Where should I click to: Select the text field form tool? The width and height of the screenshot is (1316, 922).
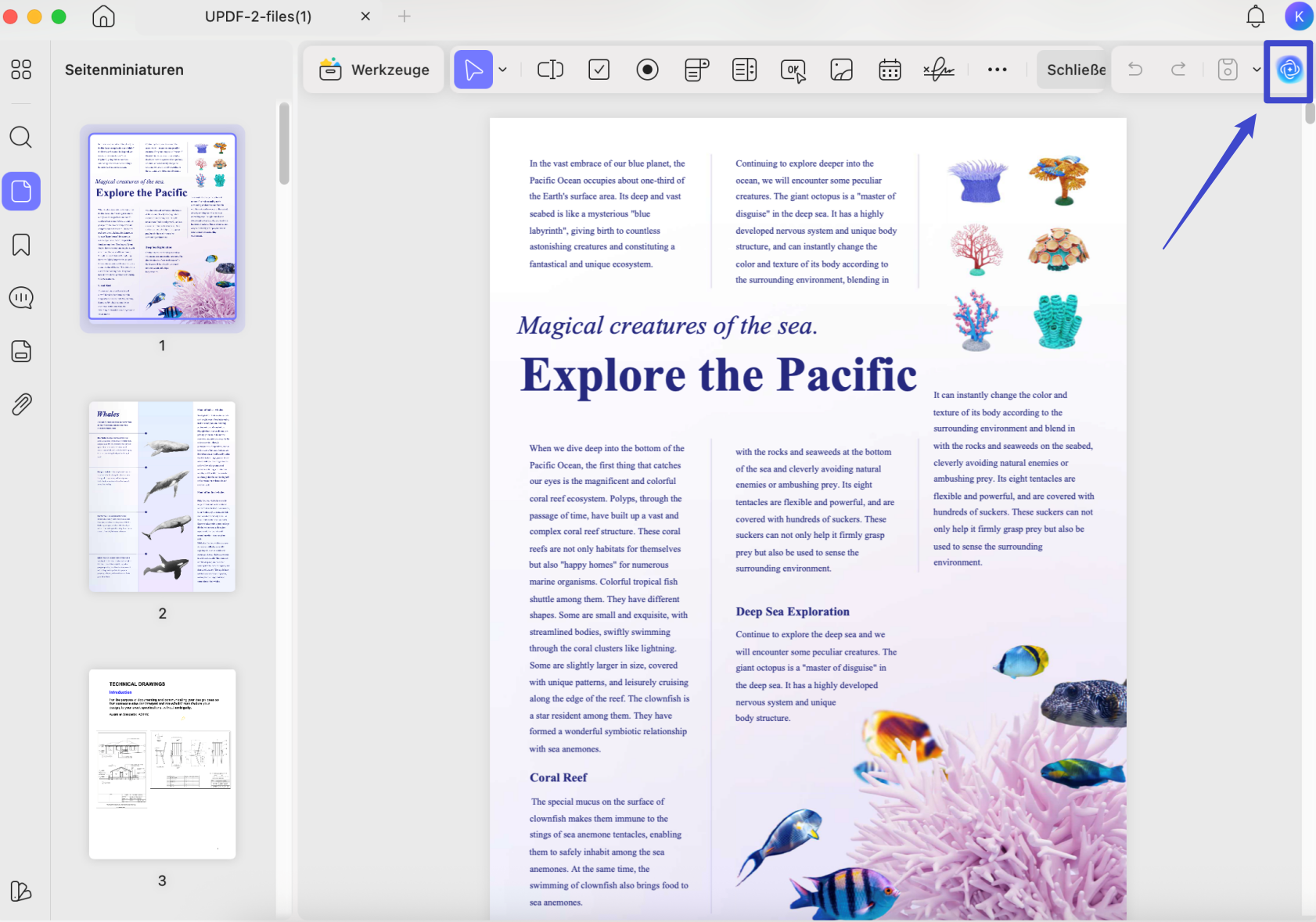551,70
